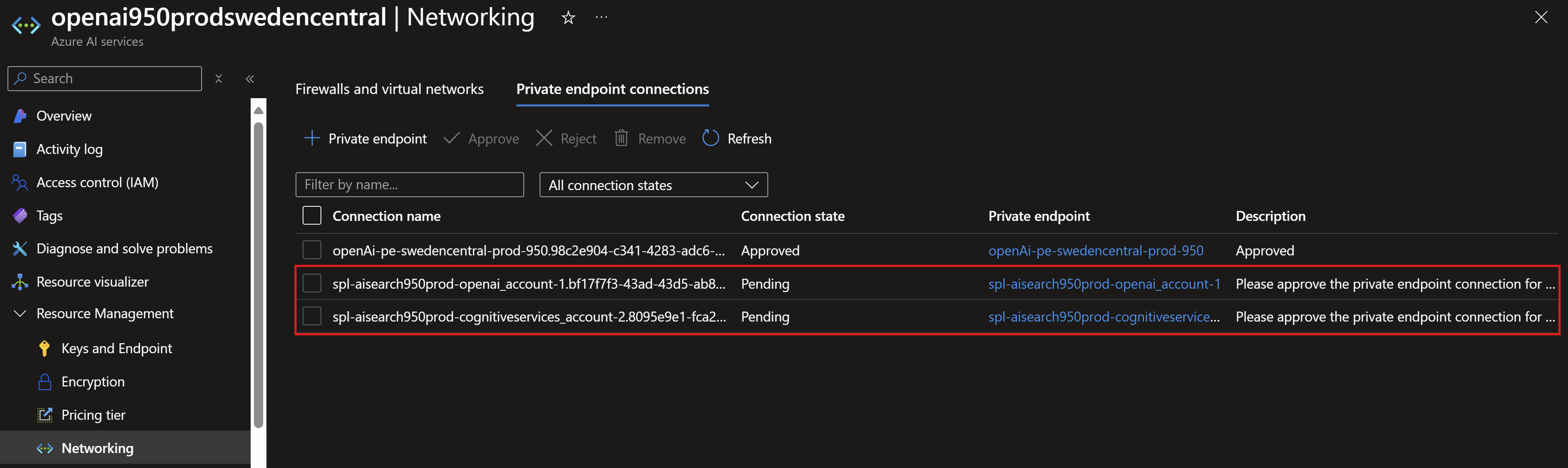Click the Reject toolbar button

[x=566, y=139]
